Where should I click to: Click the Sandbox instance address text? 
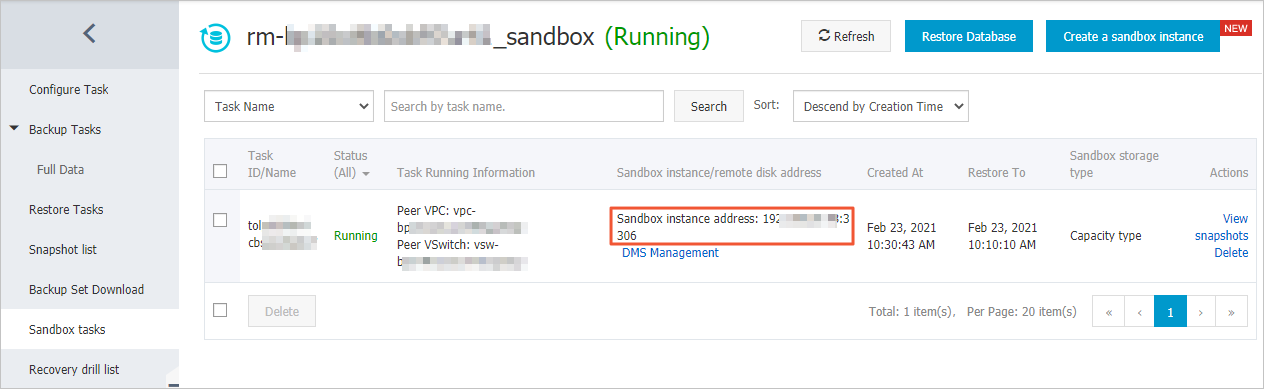(x=733, y=226)
